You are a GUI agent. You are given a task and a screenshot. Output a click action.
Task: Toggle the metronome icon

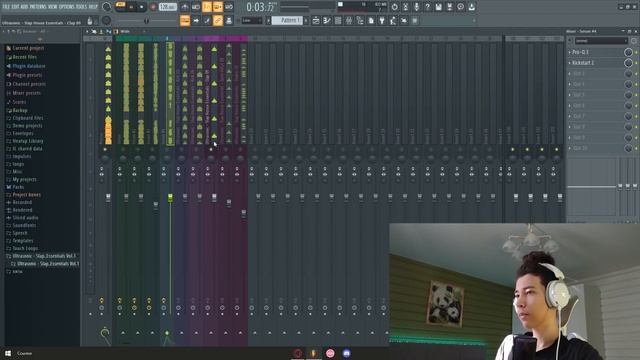[x=185, y=7]
